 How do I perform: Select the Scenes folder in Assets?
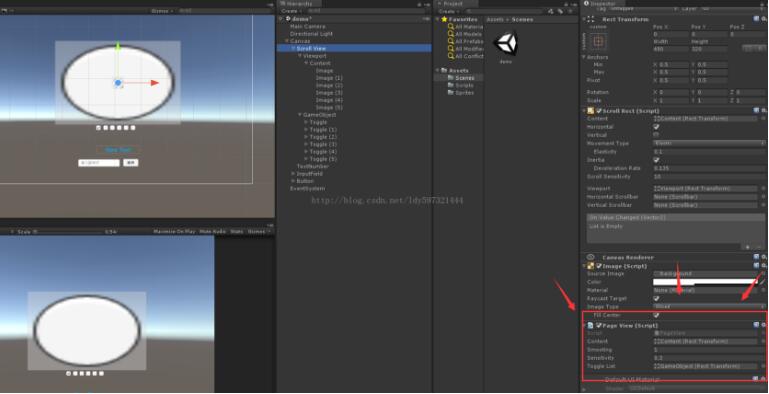pyautogui.click(x=461, y=78)
